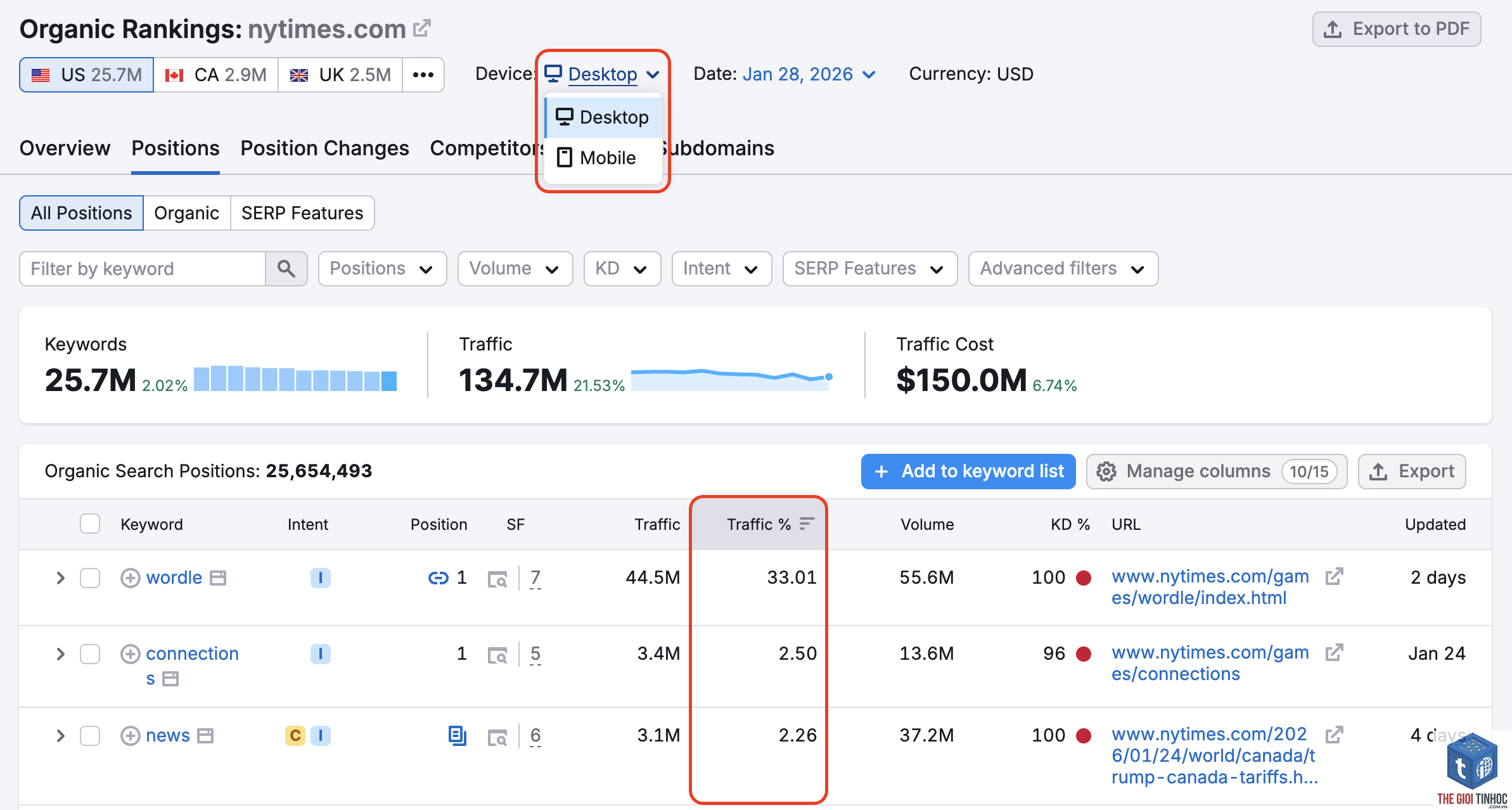Open the Date Jan 28, 2026 dropdown
Image resolution: width=1512 pixels, height=810 pixels.
click(809, 74)
